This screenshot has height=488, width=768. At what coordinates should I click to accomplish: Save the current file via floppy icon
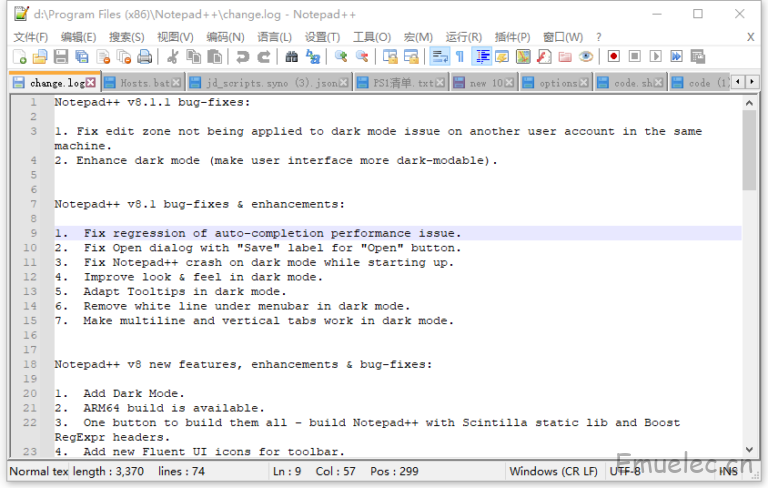tap(61, 57)
